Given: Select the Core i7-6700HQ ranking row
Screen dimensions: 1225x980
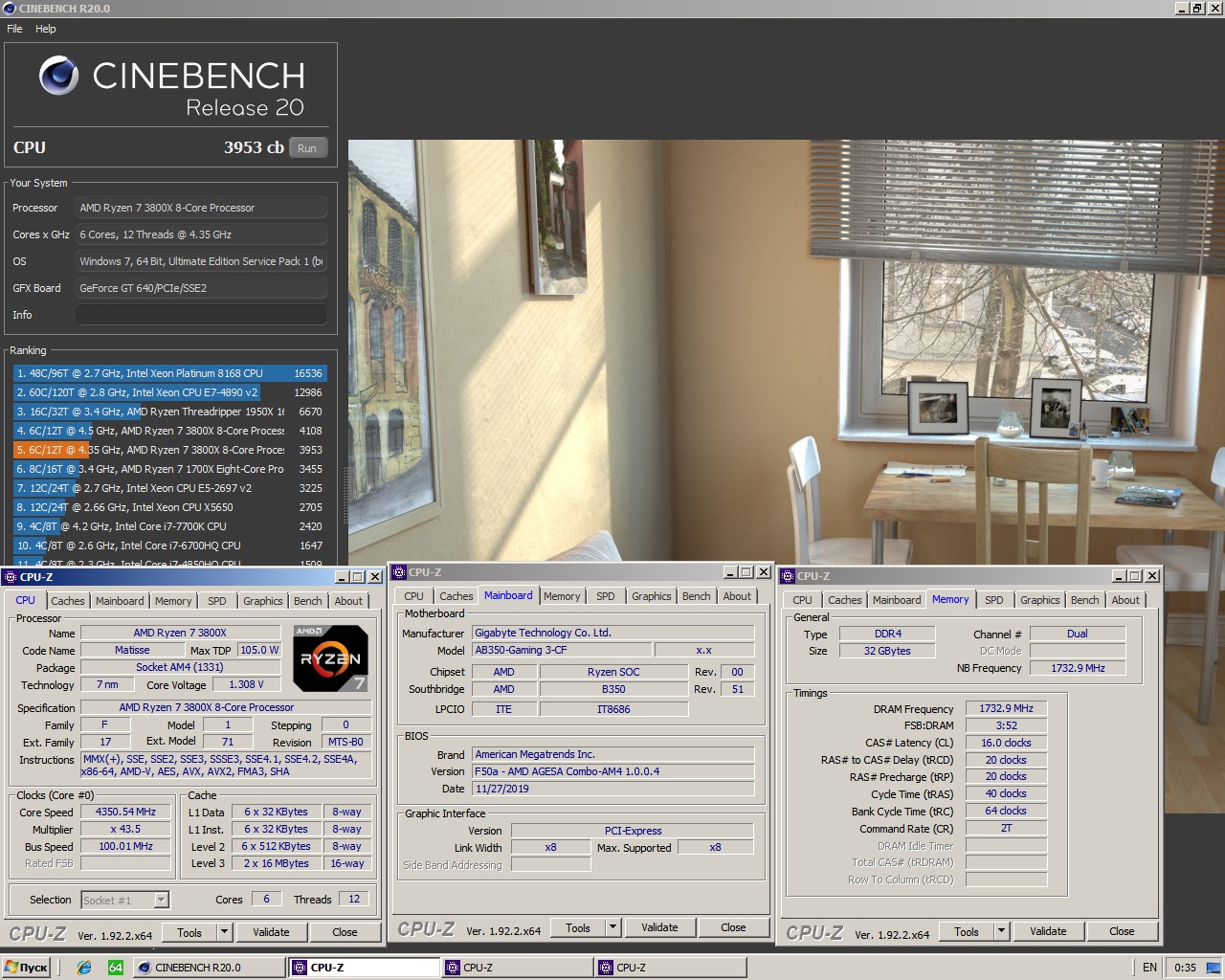Looking at the screenshot, I should coord(169,546).
